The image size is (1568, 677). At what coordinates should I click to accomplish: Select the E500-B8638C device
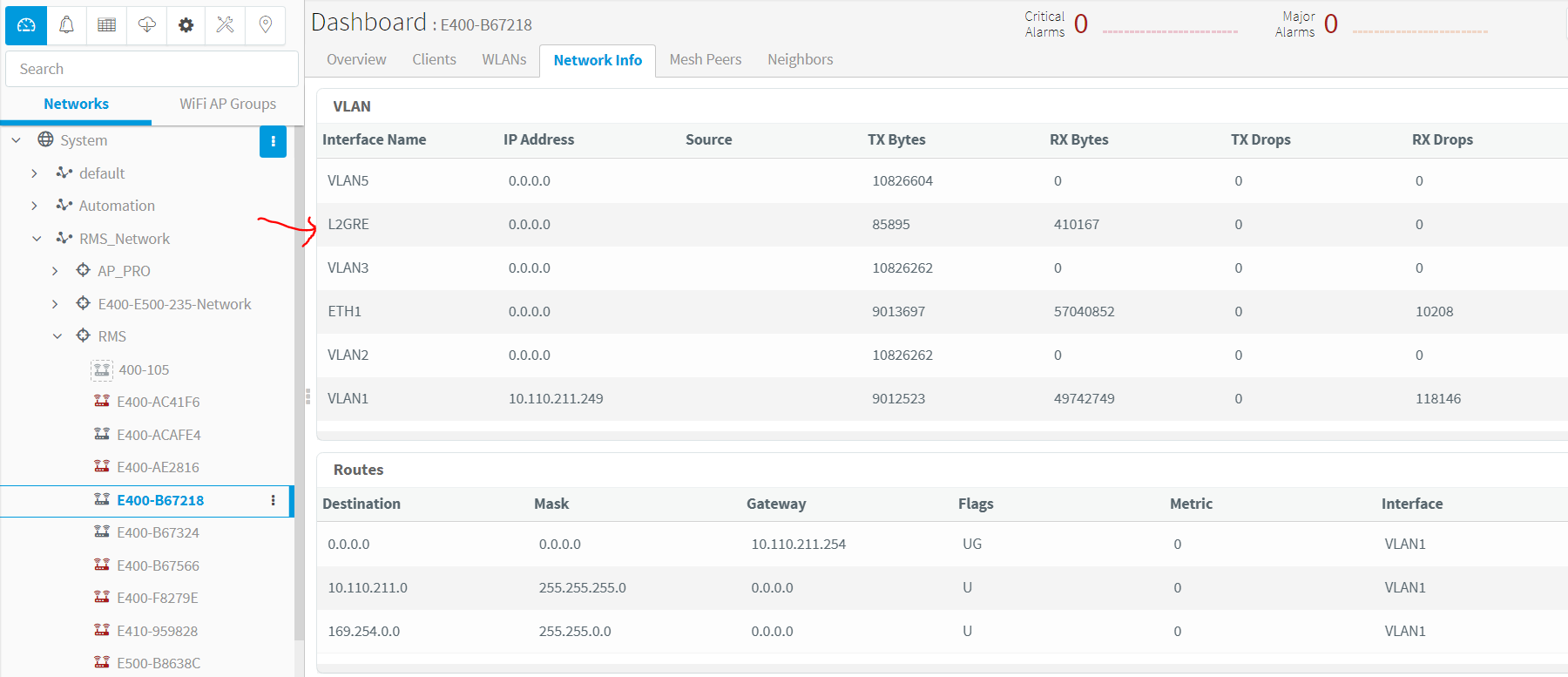tap(158, 663)
